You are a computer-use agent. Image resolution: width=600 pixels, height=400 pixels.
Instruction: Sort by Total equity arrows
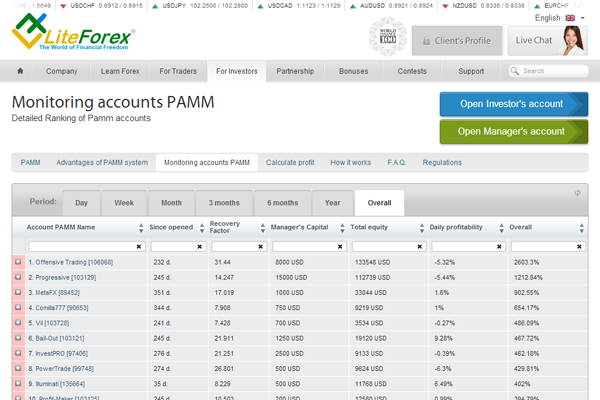coord(422,228)
